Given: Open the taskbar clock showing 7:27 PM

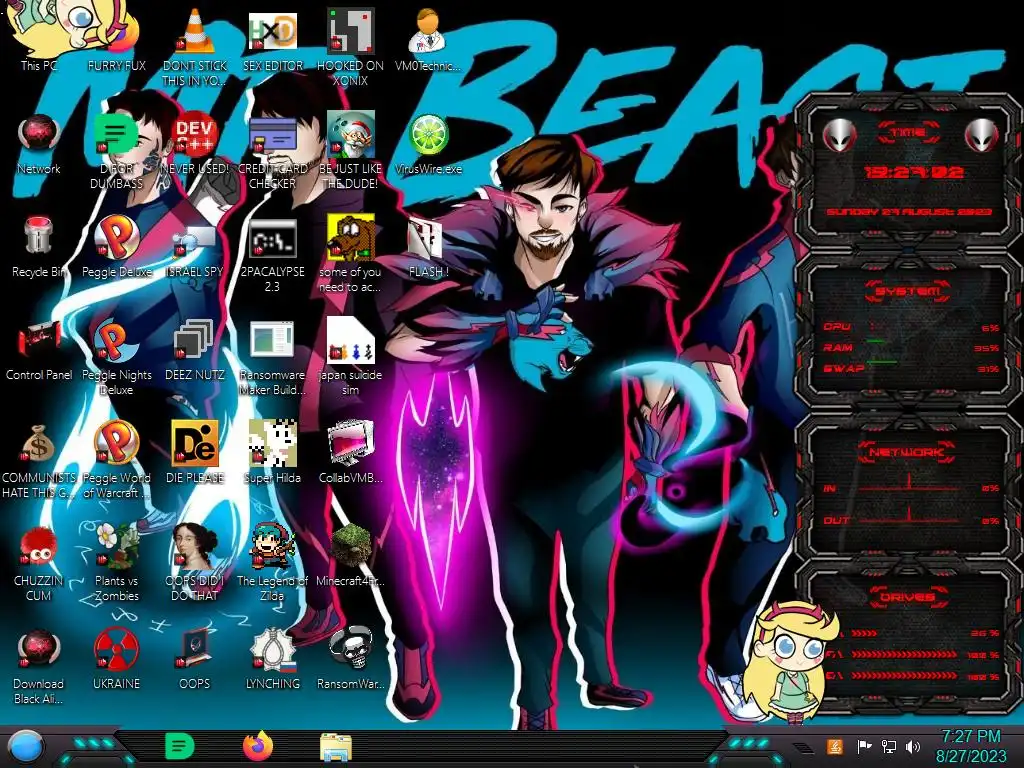Looking at the screenshot, I should click(971, 746).
